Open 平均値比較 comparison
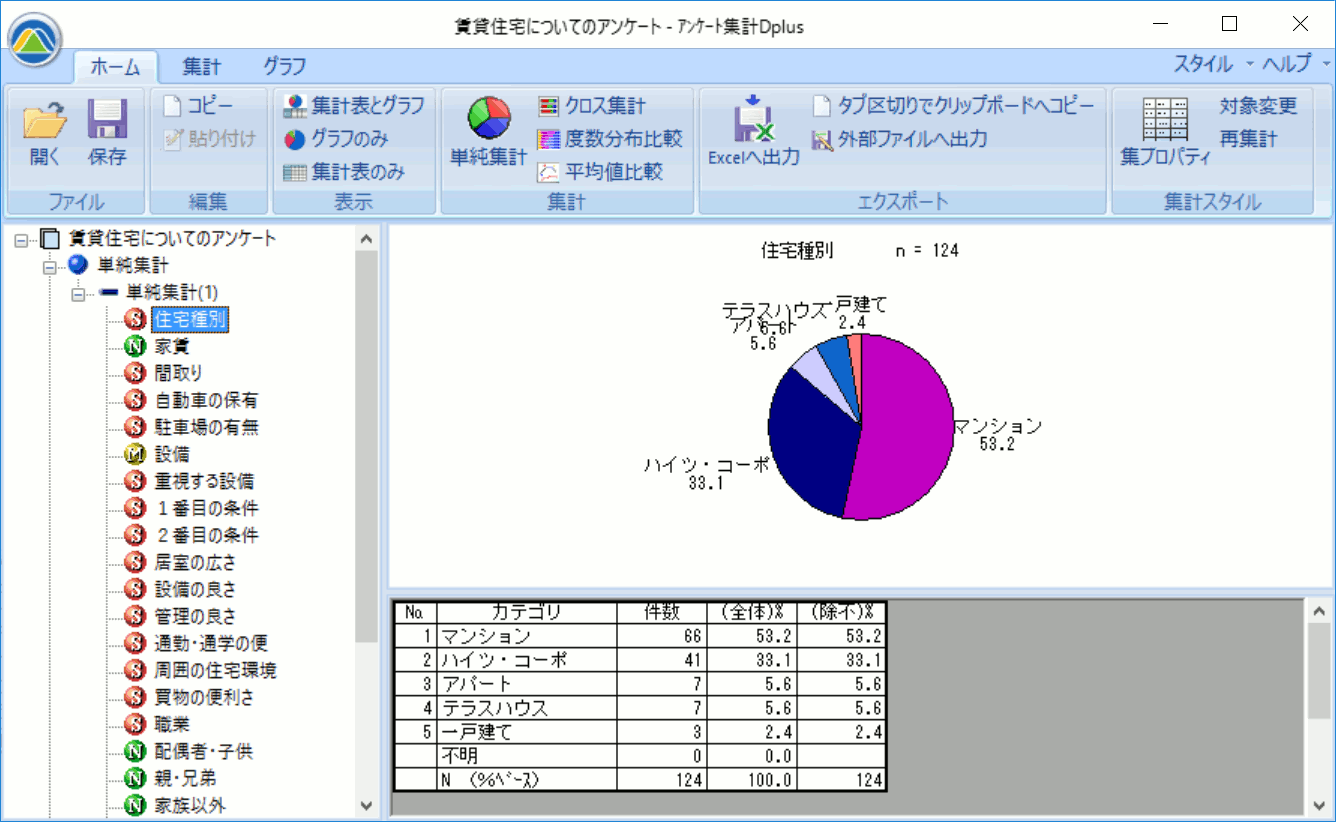Screen dimensions: 1336x822 tap(600, 172)
